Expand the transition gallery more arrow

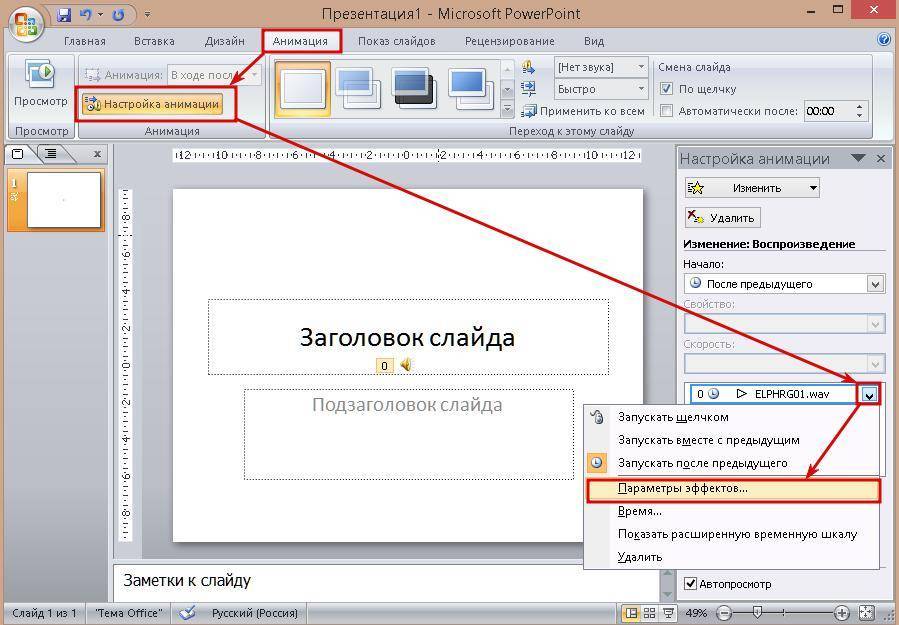click(507, 108)
